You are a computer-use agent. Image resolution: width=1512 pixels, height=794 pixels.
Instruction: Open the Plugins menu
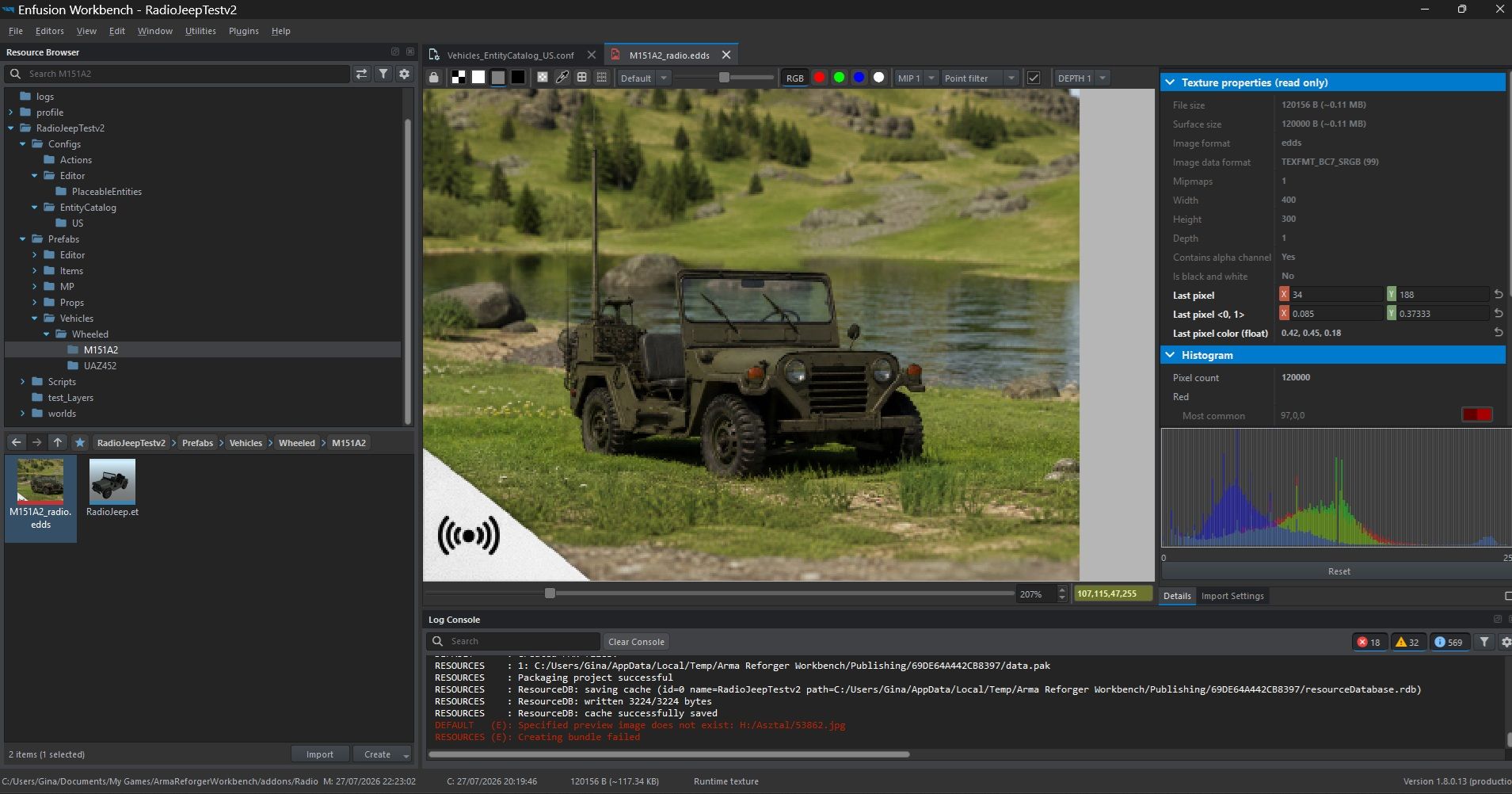244,31
